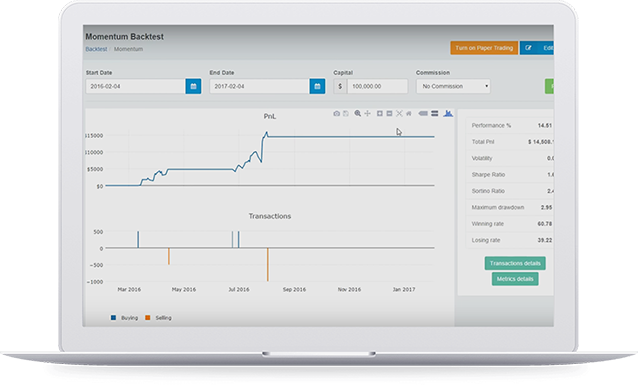Toggle compare data on hover
Screen dimensions: 638x385
(435, 114)
